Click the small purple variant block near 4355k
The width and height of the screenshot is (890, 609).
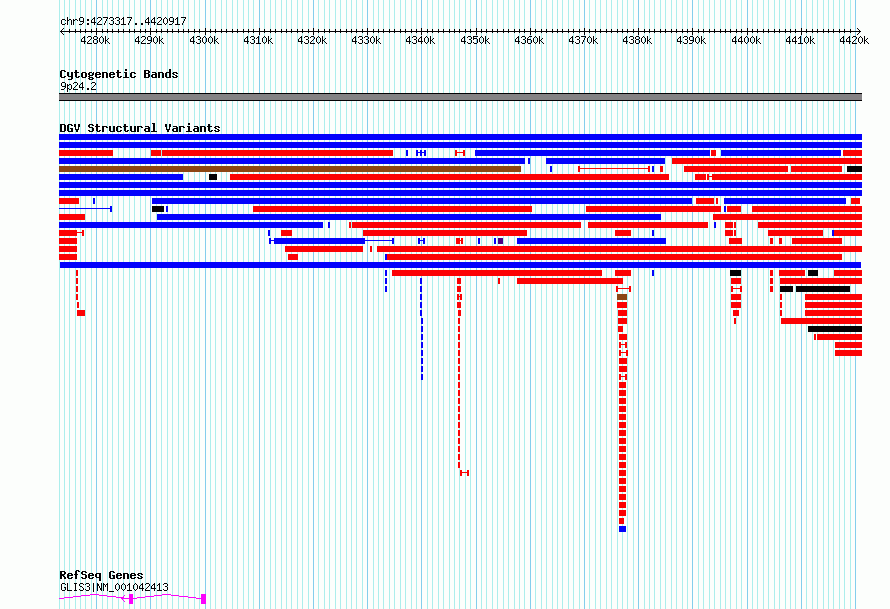pyautogui.click(x=500, y=241)
